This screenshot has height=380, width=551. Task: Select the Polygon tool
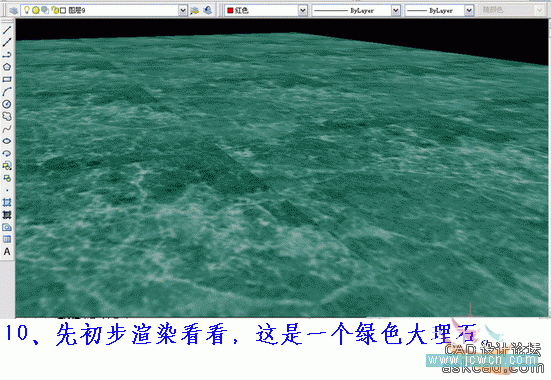coord(7,67)
